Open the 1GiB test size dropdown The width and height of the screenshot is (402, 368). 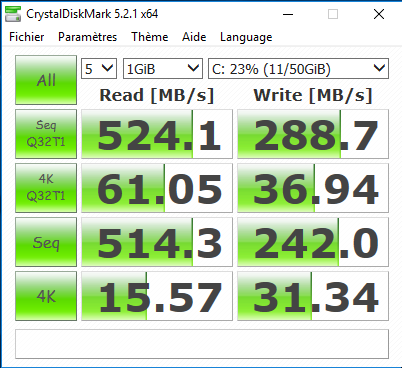163,69
